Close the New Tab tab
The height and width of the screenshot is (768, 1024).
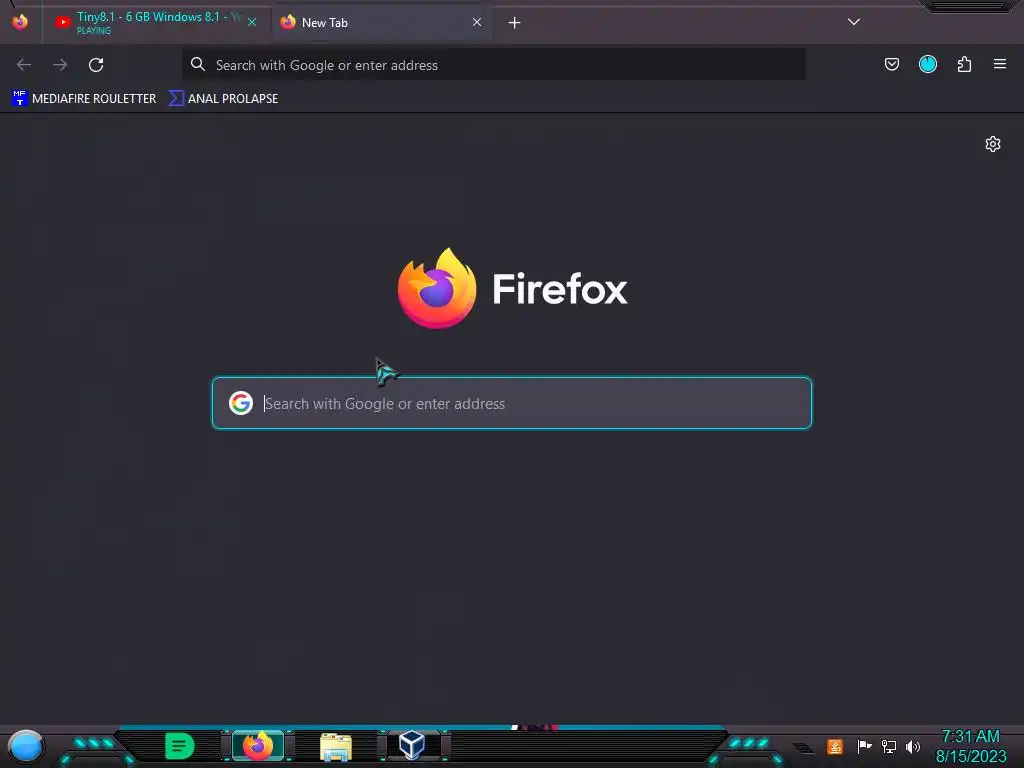pos(477,22)
